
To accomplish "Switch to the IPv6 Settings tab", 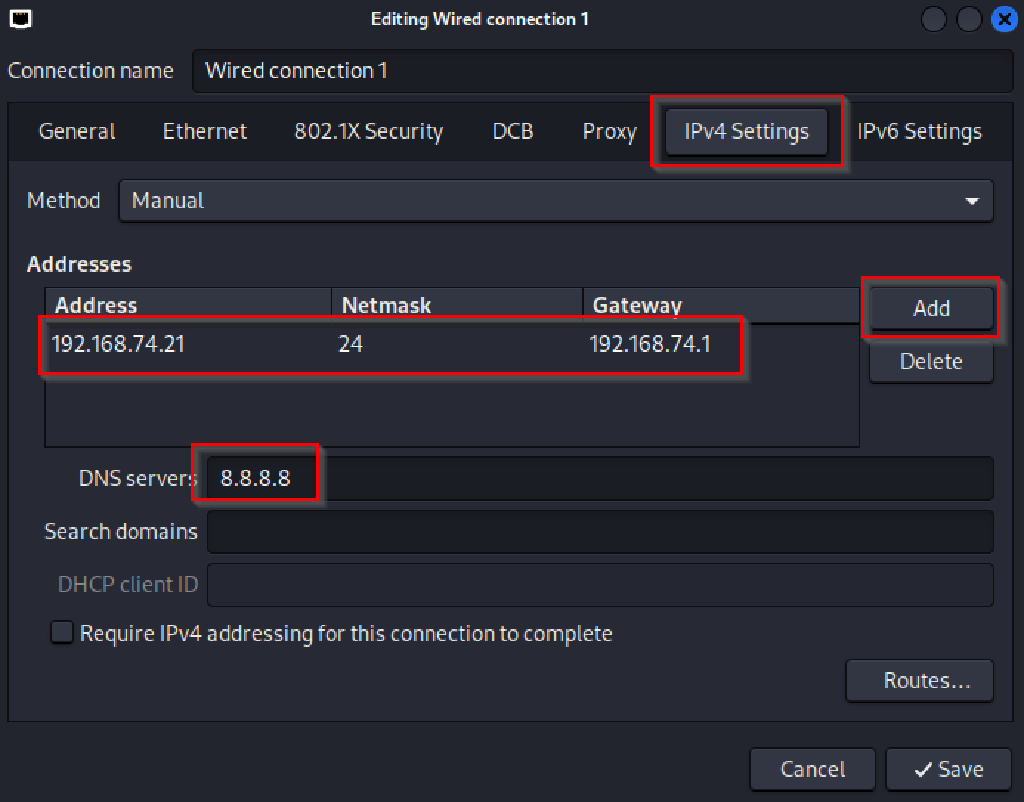I will click(x=919, y=131).
